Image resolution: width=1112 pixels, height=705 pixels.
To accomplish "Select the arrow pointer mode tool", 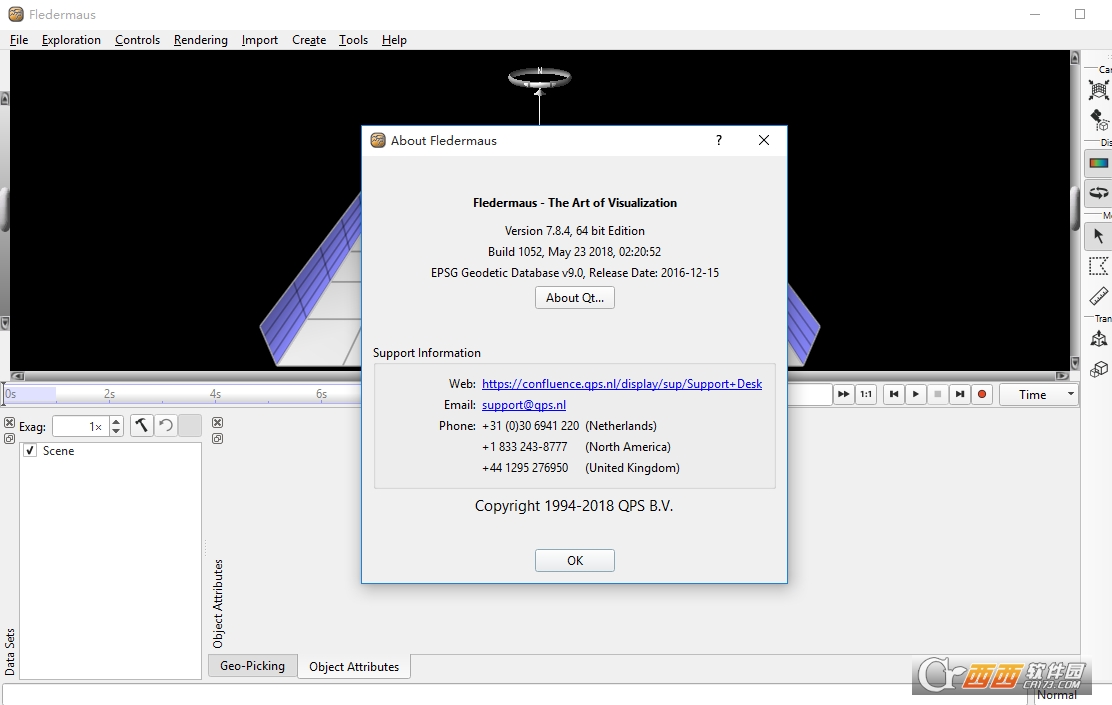I will (1099, 236).
